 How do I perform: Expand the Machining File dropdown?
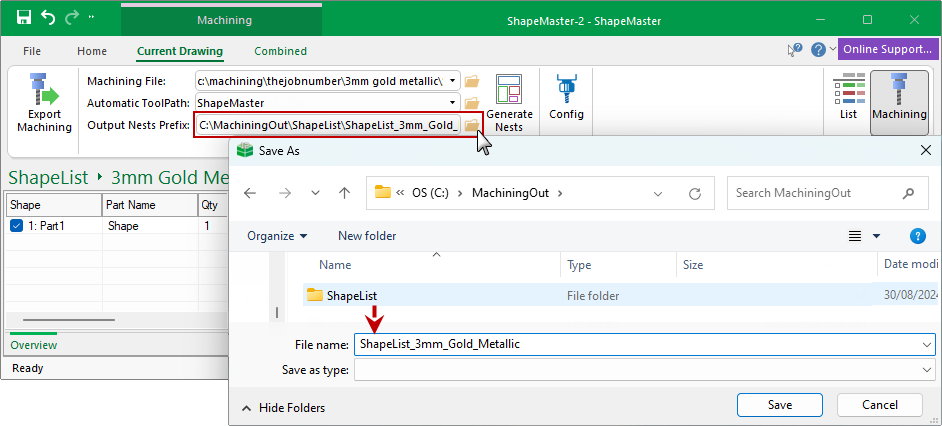coord(453,81)
